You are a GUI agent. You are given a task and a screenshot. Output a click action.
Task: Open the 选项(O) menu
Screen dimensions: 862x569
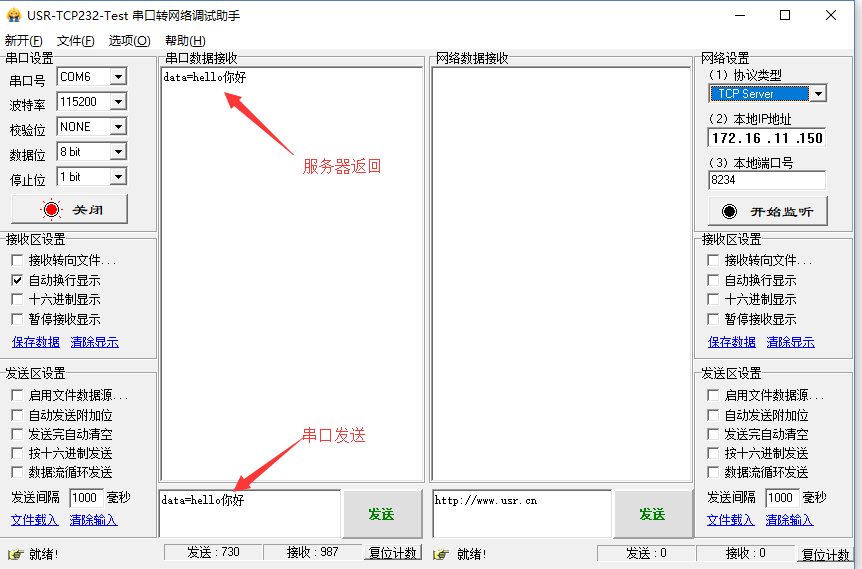pyautogui.click(x=129, y=41)
